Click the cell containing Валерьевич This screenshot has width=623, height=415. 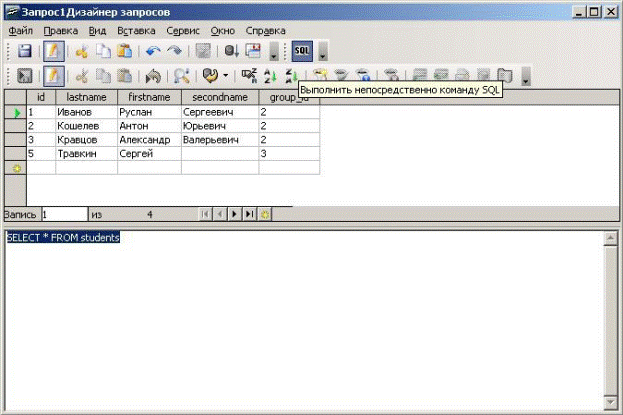pyautogui.click(x=220, y=140)
